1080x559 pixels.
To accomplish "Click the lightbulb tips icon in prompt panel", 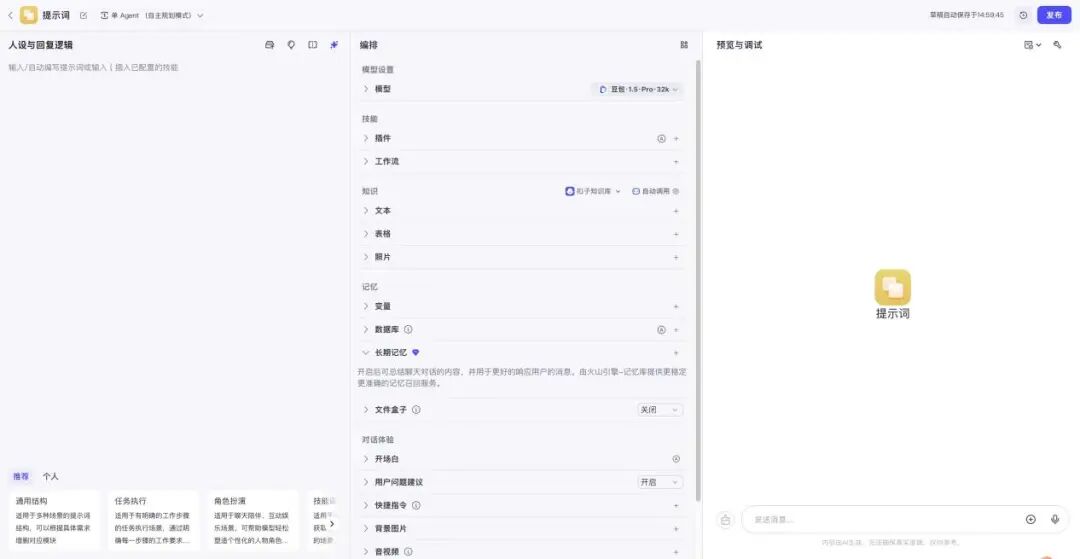I will (x=291, y=45).
